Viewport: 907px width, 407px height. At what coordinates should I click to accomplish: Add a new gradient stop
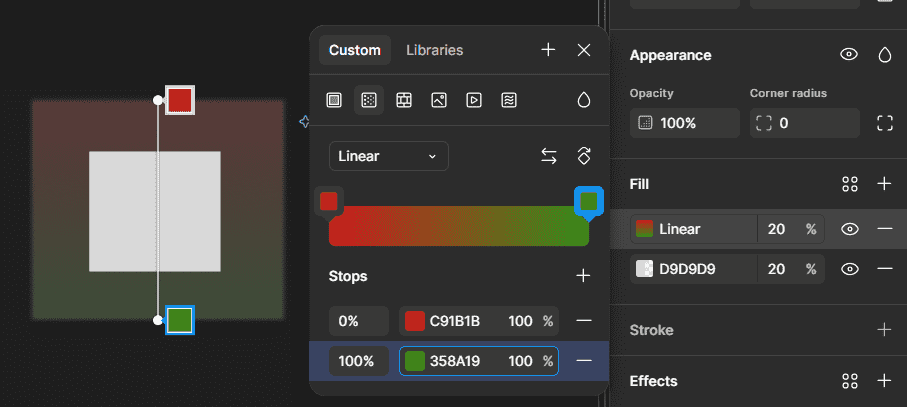click(584, 276)
